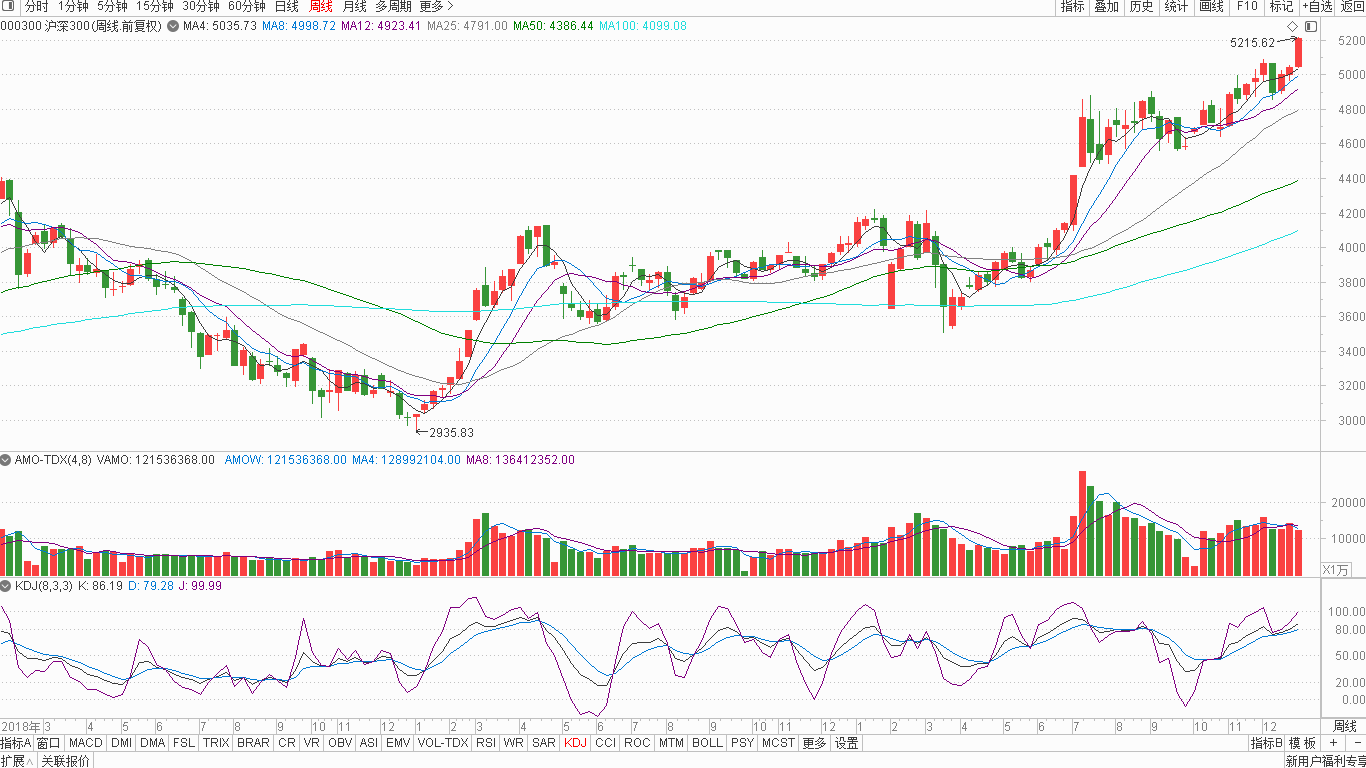Switch indicator to PSY
This screenshot has height=768, width=1366.
(742, 743)
